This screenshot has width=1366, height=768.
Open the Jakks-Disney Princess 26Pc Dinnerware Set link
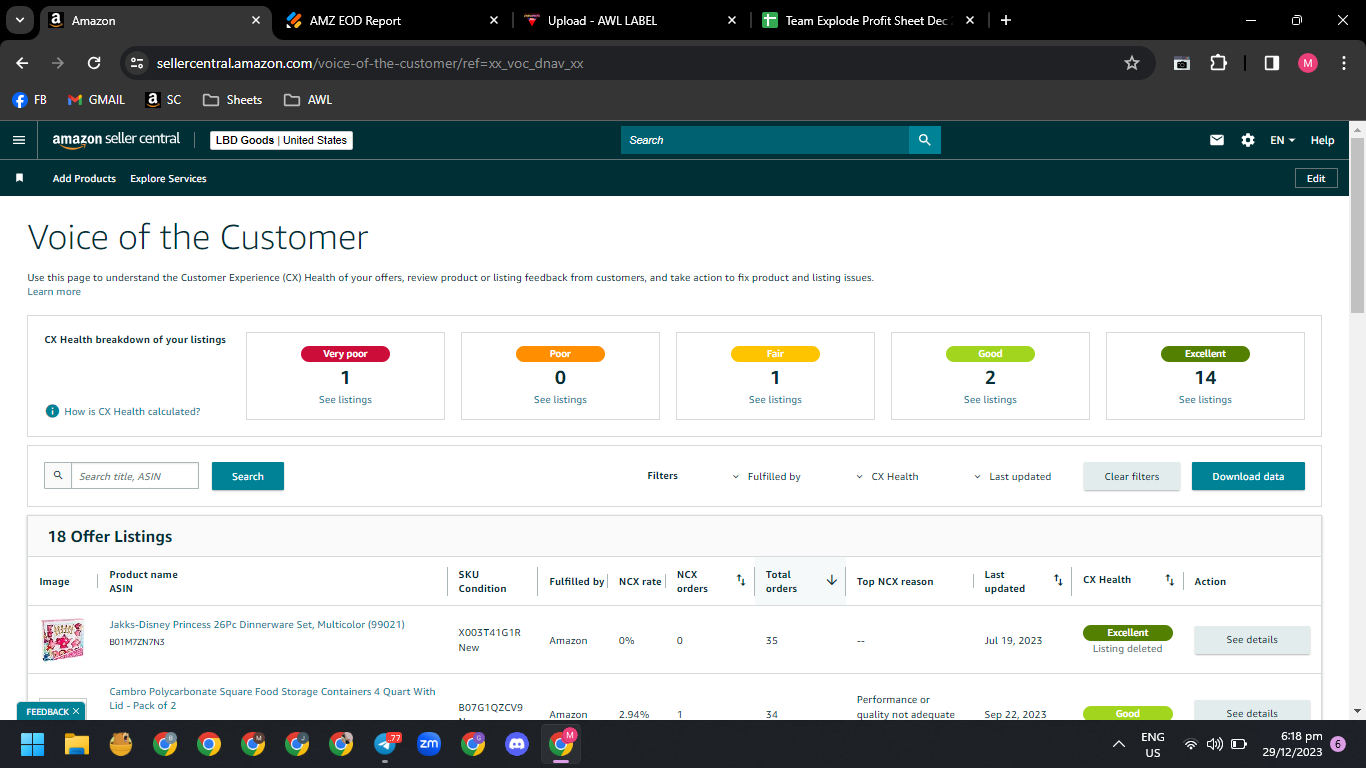[x=257, y=625]
